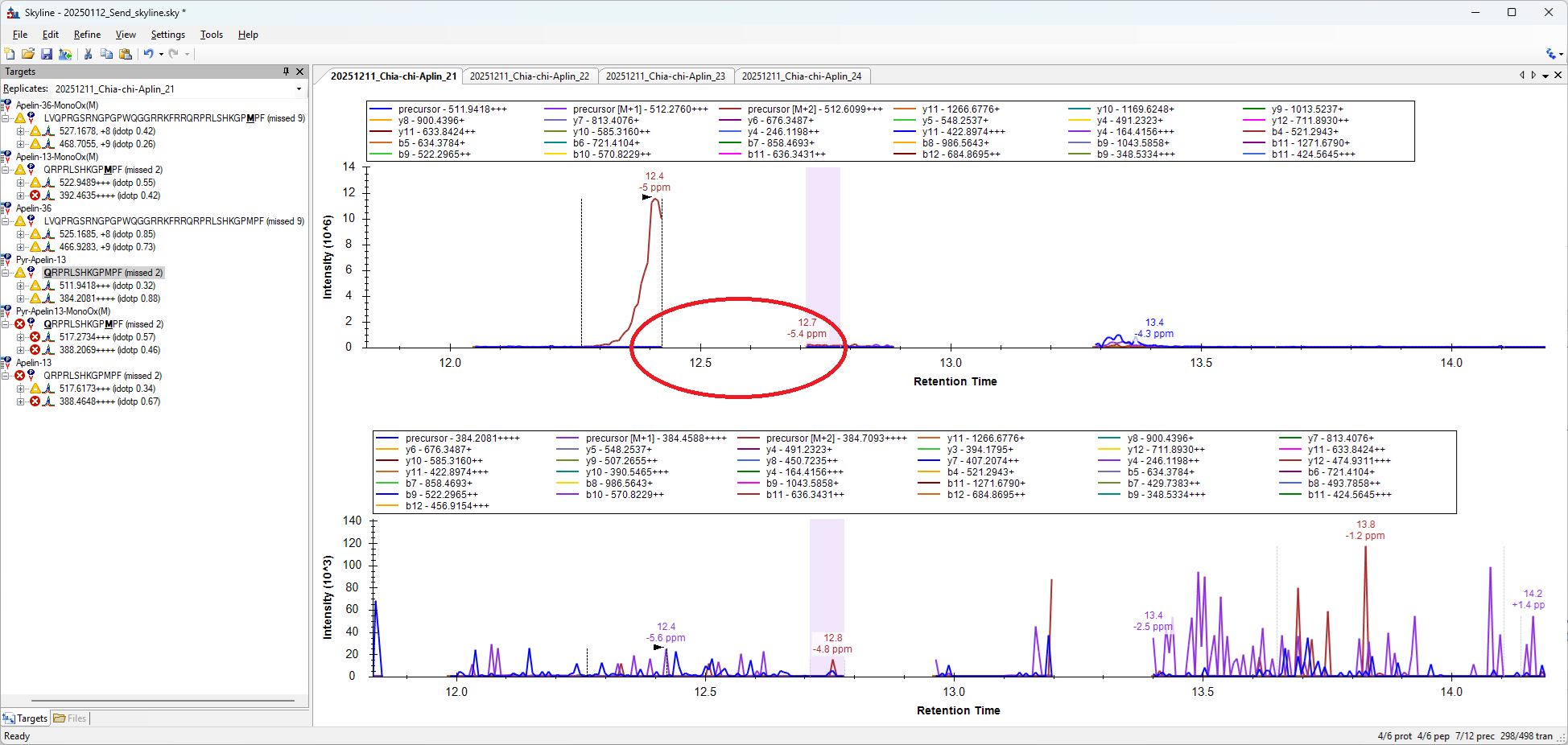
Task: Close the Targets panel
Action: (x=300, y=72)
